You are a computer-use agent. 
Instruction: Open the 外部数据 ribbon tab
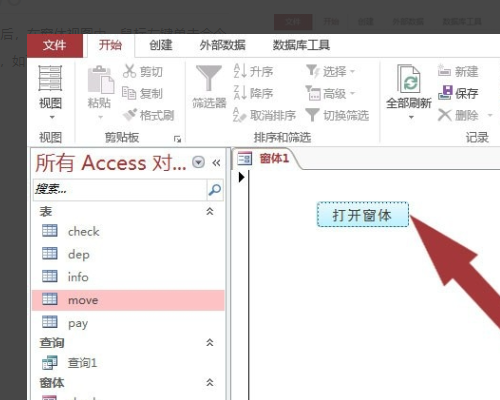(x=222, y=45)
